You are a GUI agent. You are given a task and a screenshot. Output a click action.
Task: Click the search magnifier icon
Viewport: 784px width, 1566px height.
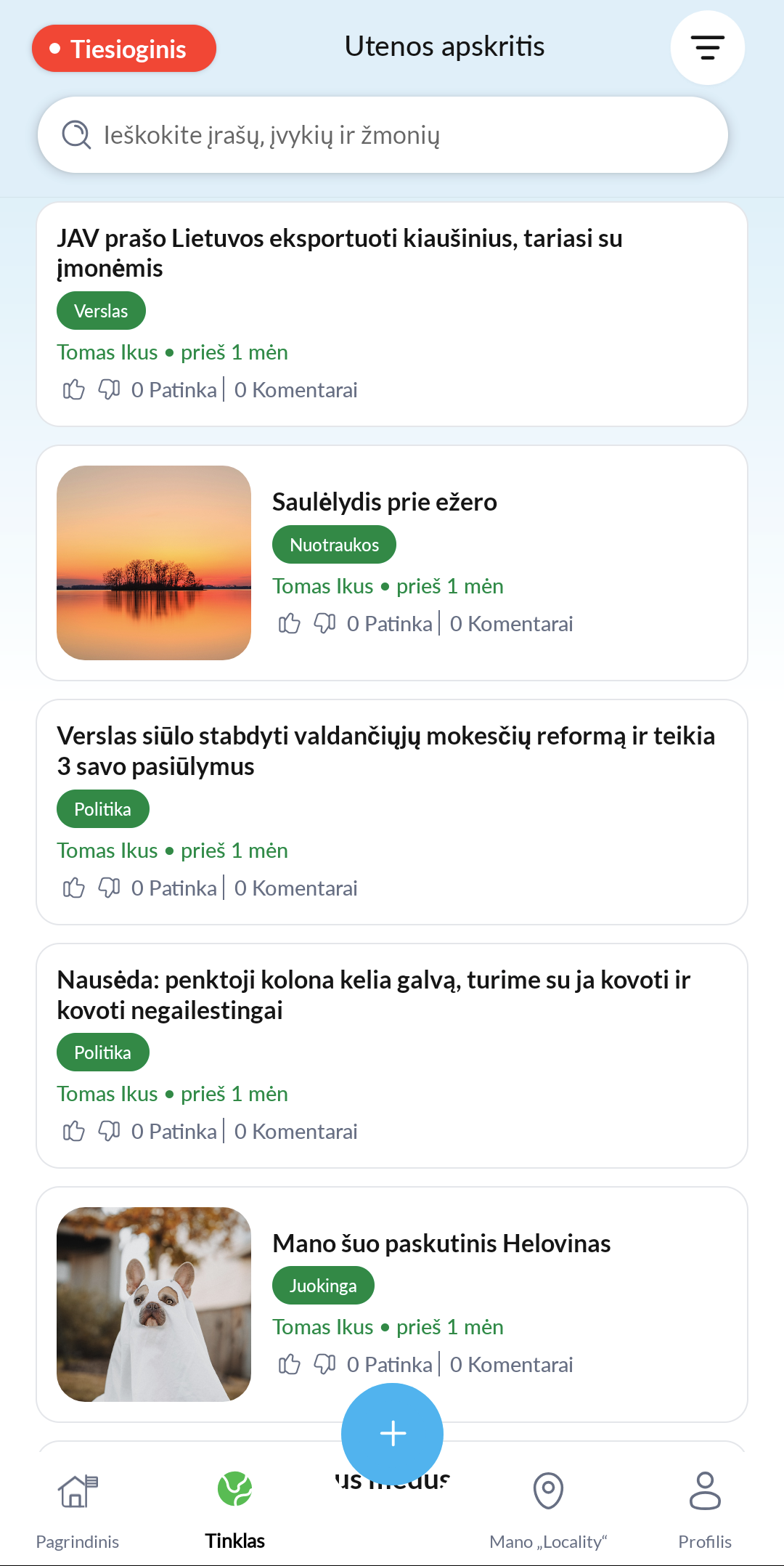coord(75,135)
